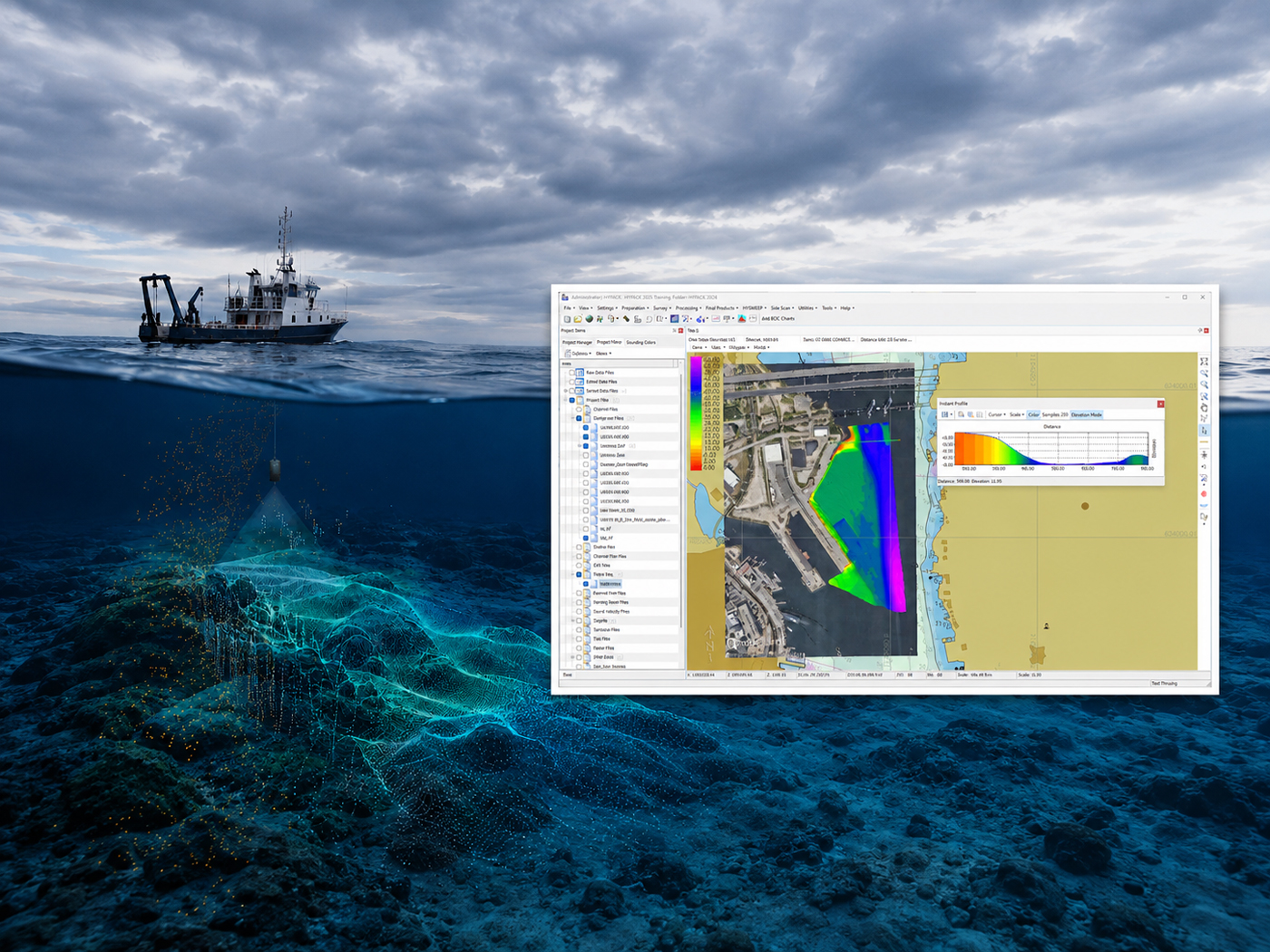Uncheck the Project Files checkbox
The height and width of the screenshot is (952, 1270).
tap(572, 400)
